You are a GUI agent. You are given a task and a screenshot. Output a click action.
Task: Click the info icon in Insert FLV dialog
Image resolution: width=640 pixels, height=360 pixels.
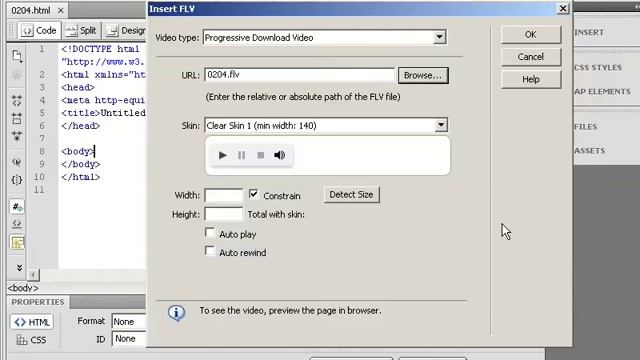(176, 313)
